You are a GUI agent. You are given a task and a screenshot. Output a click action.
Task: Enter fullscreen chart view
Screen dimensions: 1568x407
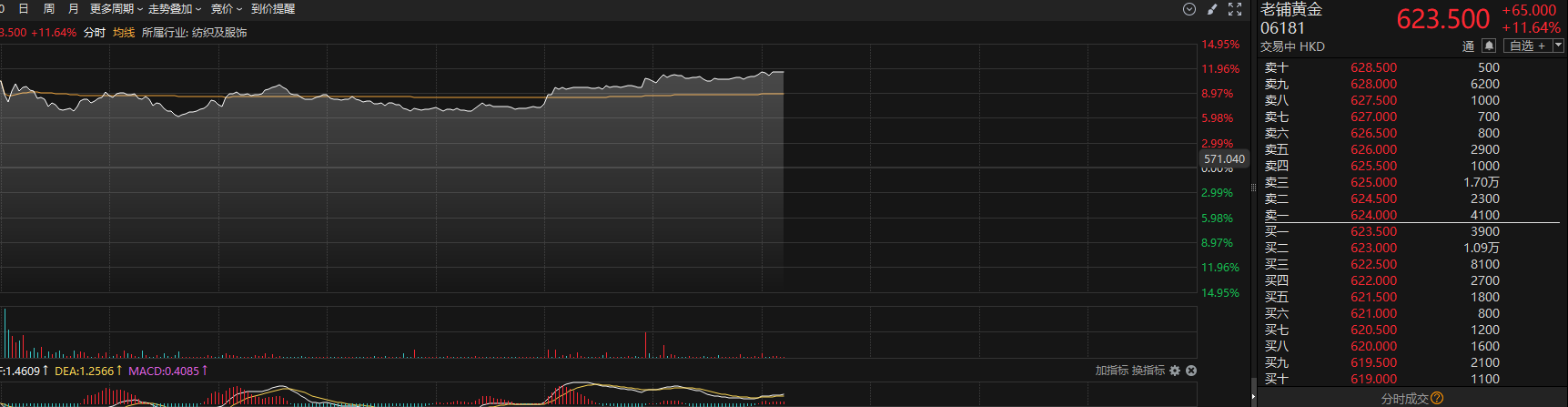pos(1235,9)
